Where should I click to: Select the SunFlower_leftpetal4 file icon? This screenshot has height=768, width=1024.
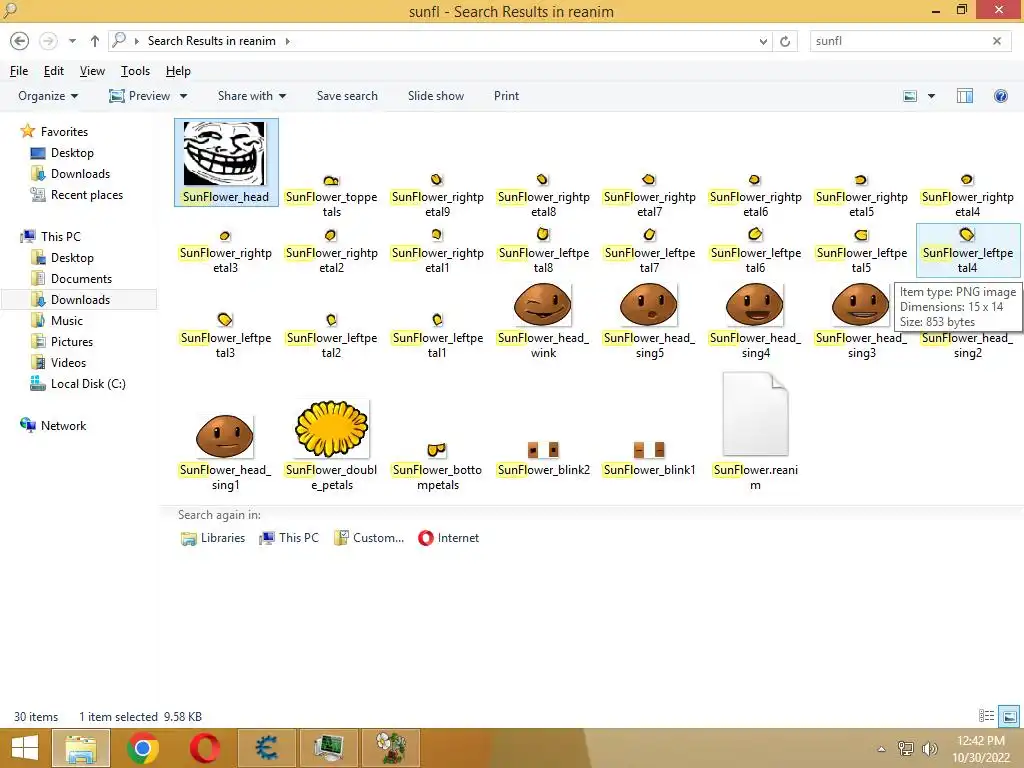(967, 234)
